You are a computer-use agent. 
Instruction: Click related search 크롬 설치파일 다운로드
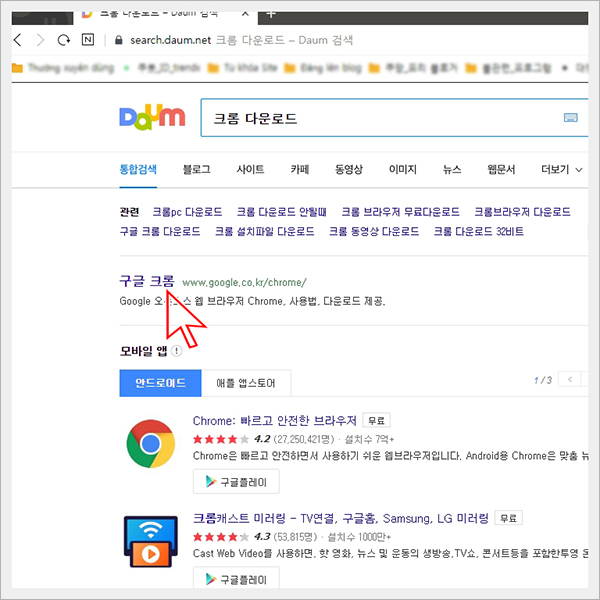click(x=264, y=231)
